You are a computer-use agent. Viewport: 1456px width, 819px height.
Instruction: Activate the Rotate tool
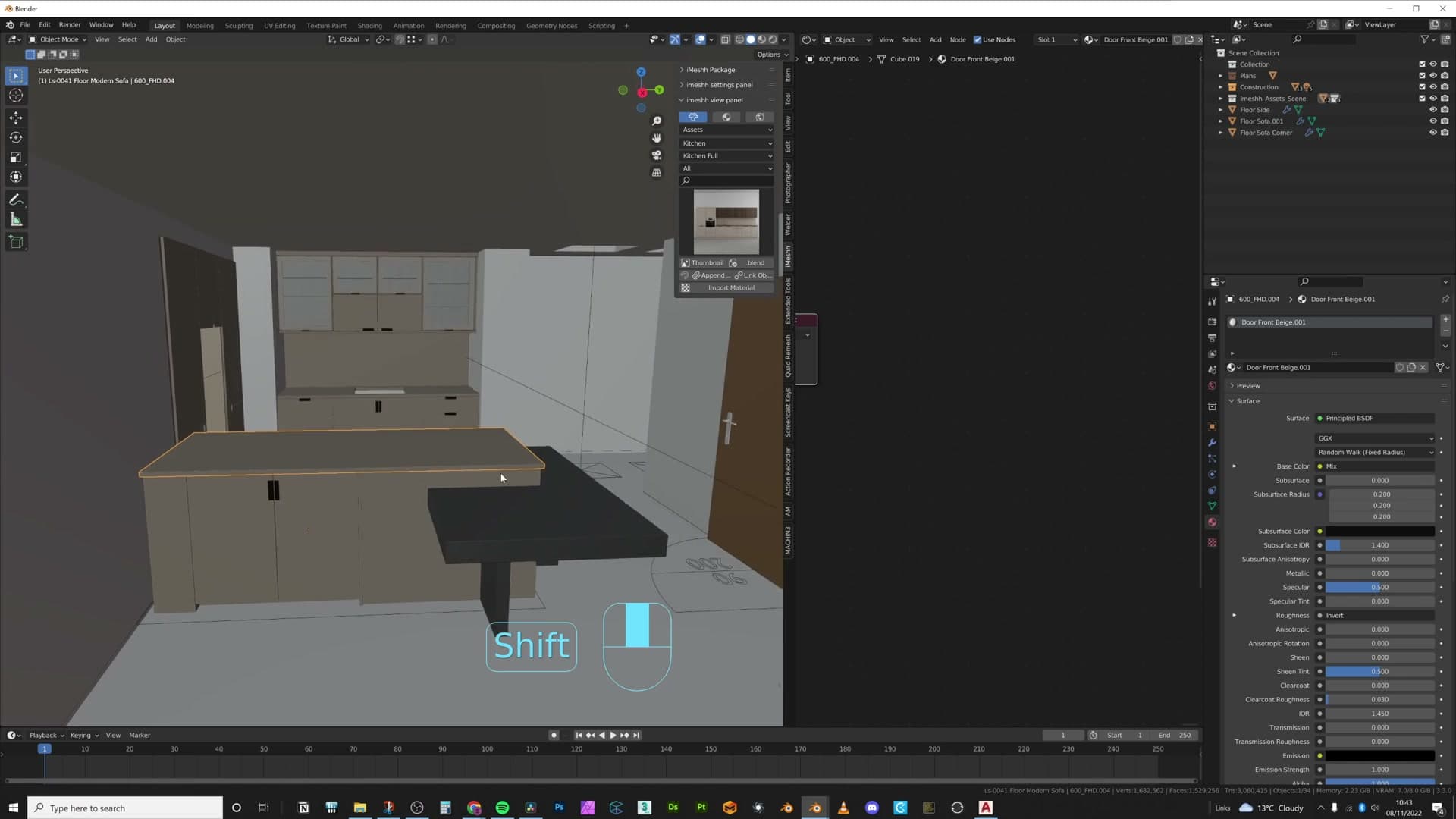[16, 137]
